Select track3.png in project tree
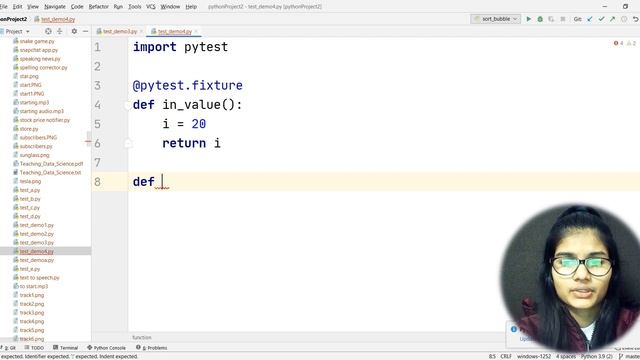 point(31,313)
